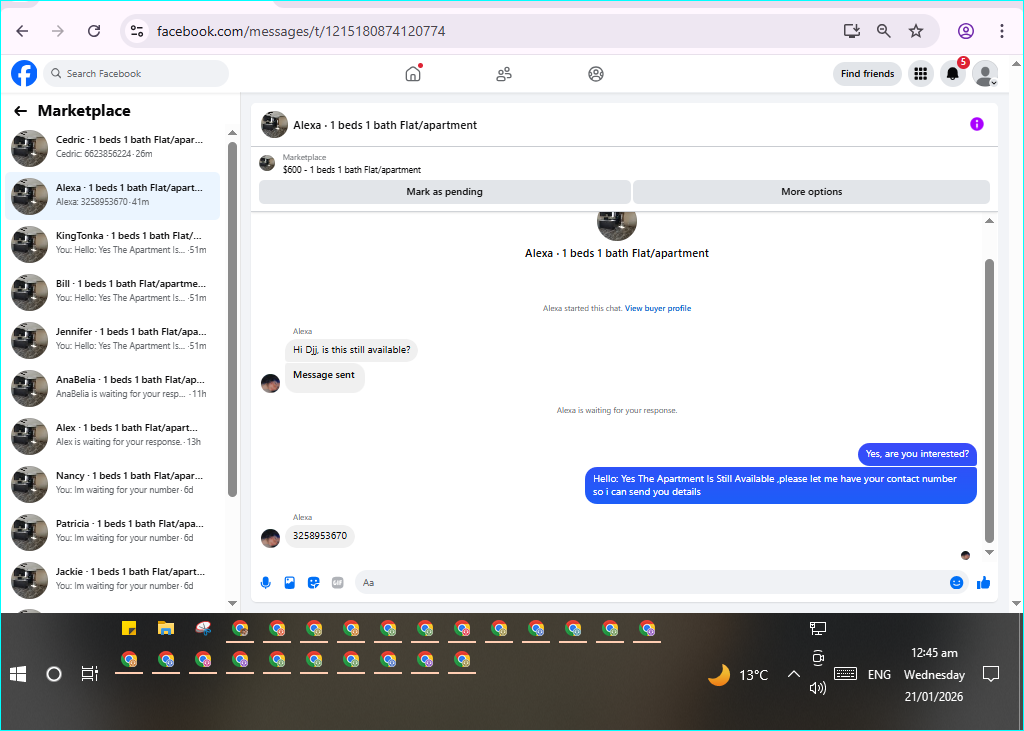Open Alexa's conversation in the list
This screenshot has height=731, width=1024.
[113, 196]
